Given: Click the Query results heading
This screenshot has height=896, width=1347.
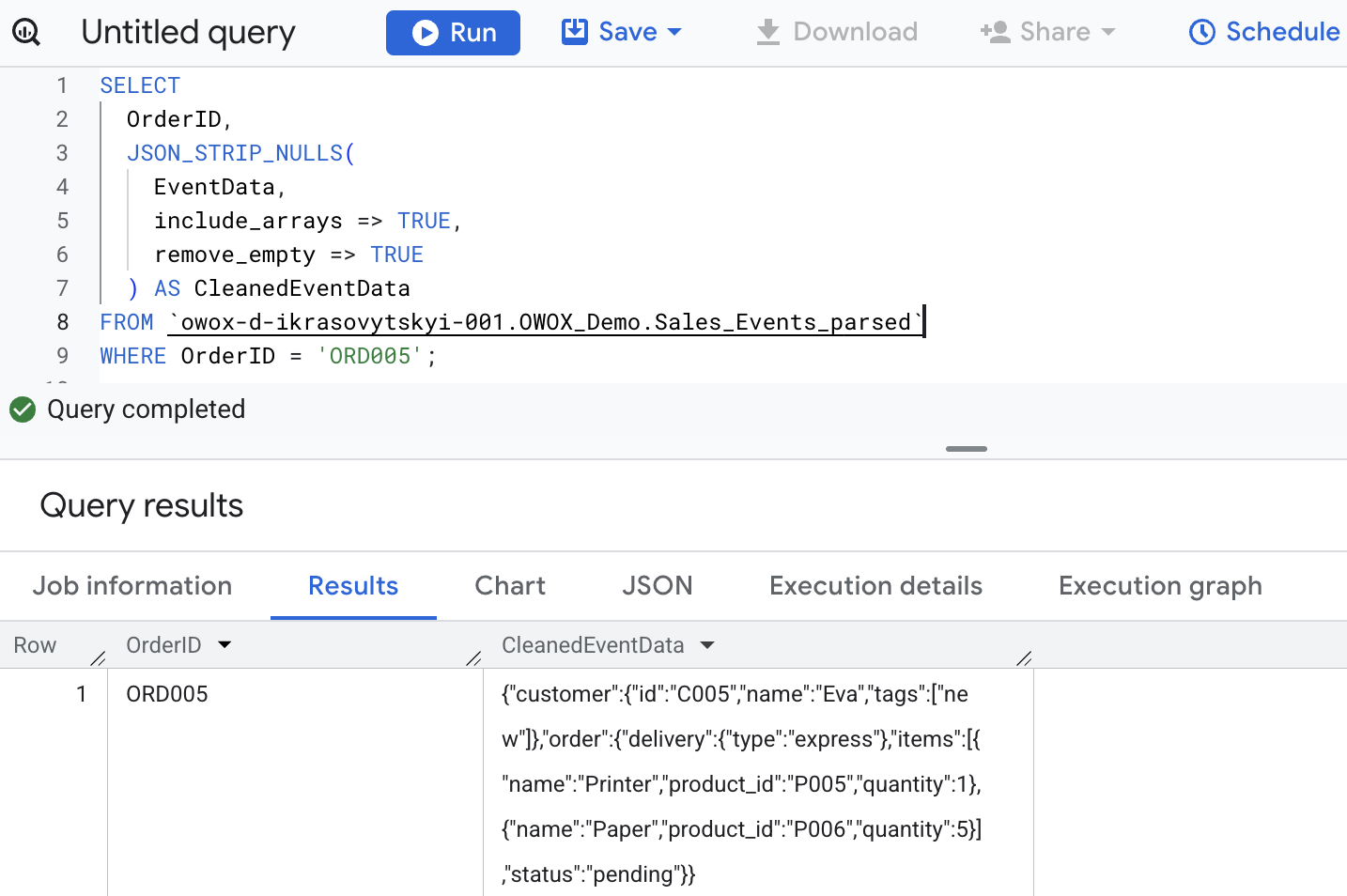Looking at the screenshot, I should [x=142, y=505].
